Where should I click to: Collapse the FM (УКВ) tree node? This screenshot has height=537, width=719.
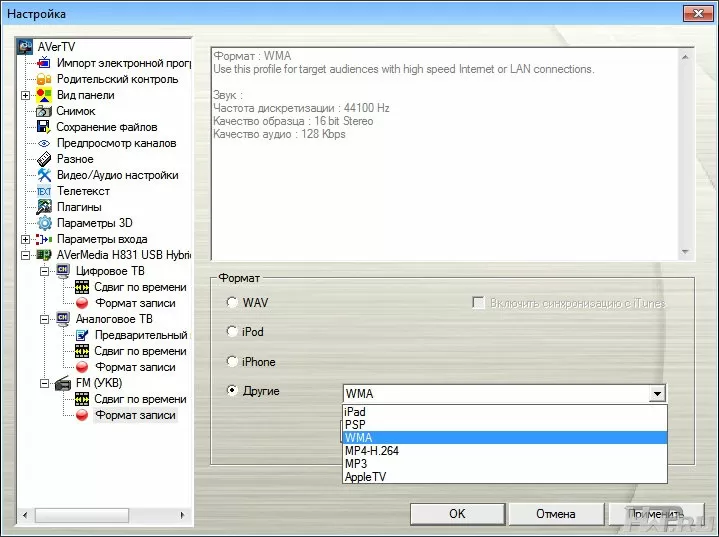[44, 383]
